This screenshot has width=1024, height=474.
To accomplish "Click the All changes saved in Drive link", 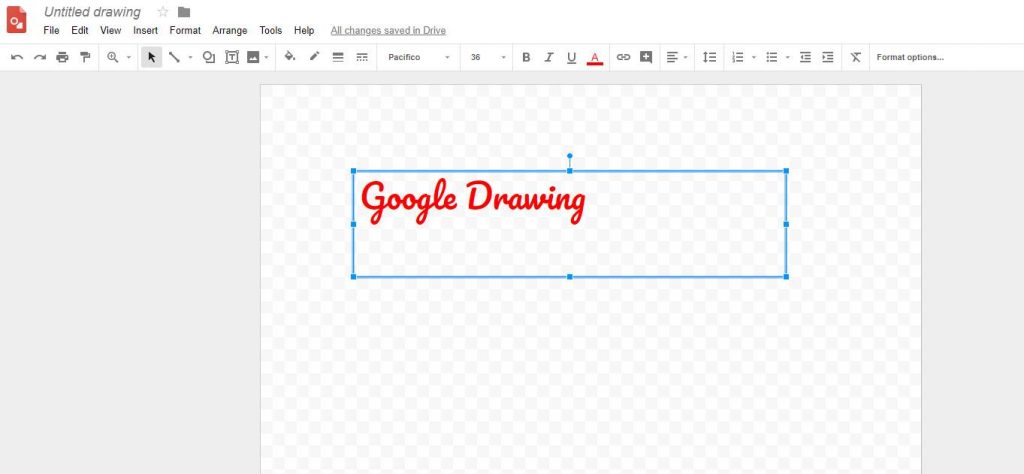I will click(388, 30).
